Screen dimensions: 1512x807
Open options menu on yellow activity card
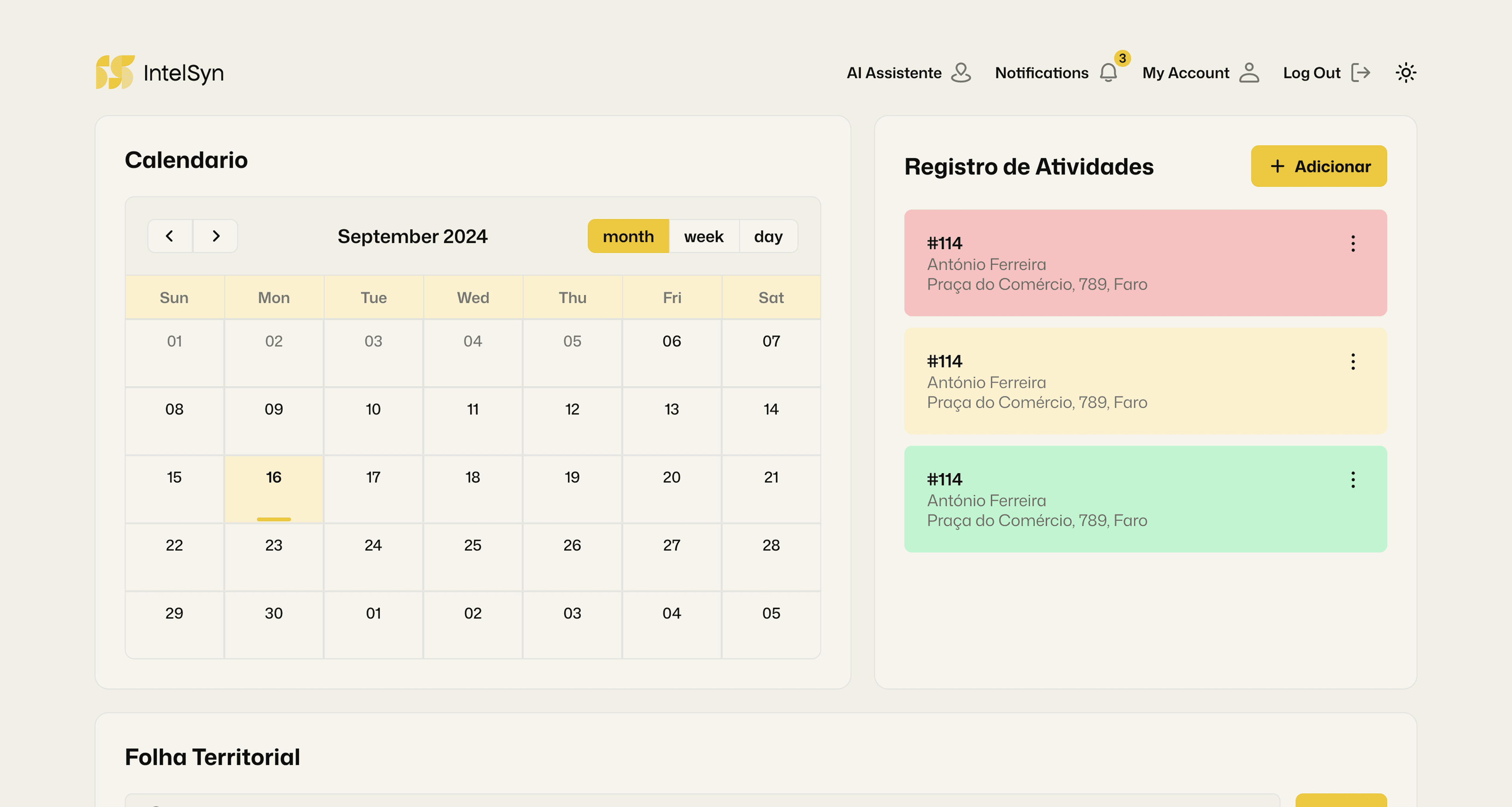[1353, 361]
